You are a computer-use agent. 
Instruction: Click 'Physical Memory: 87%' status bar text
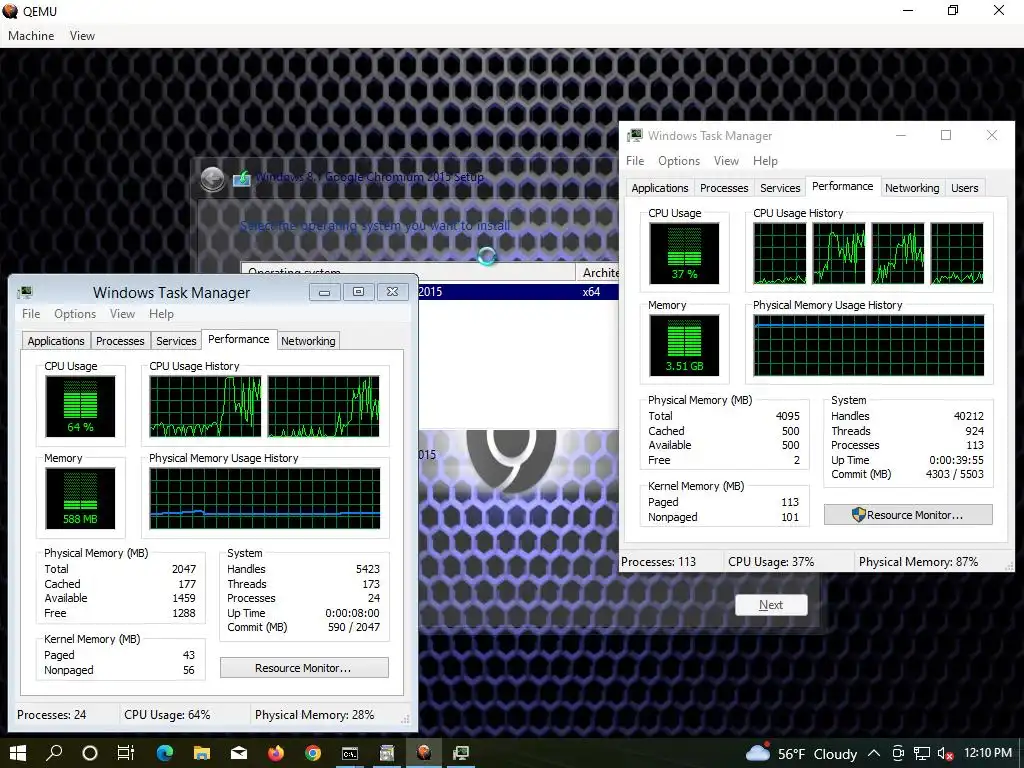(918, 562)
